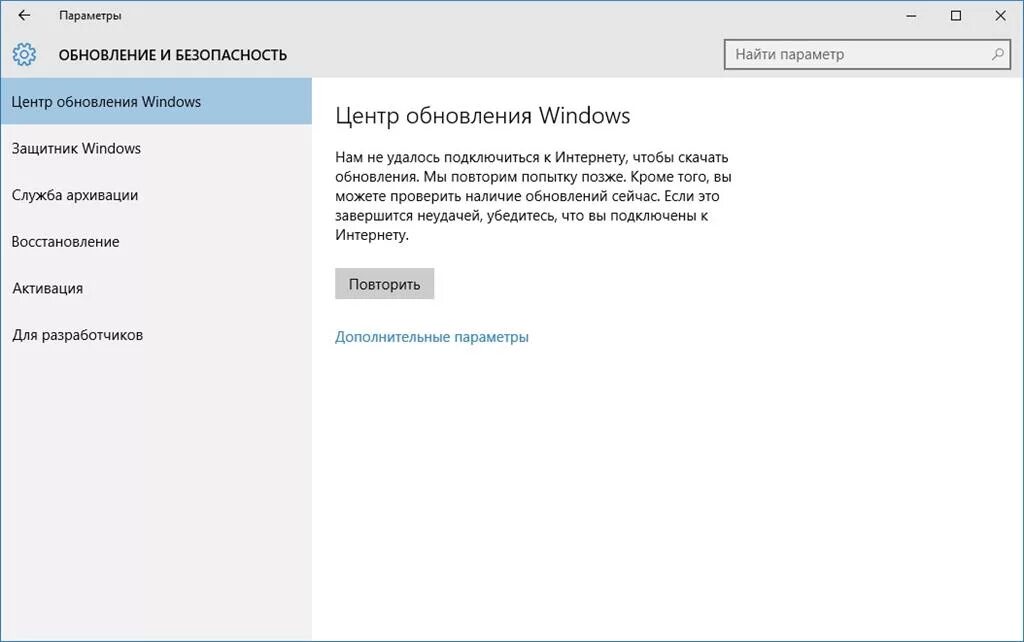Image resolution: width=1024 pixels, height=642 pixels.
Task: Open 'Дополнительные параметры' link
Action: (x=432, y=337)
